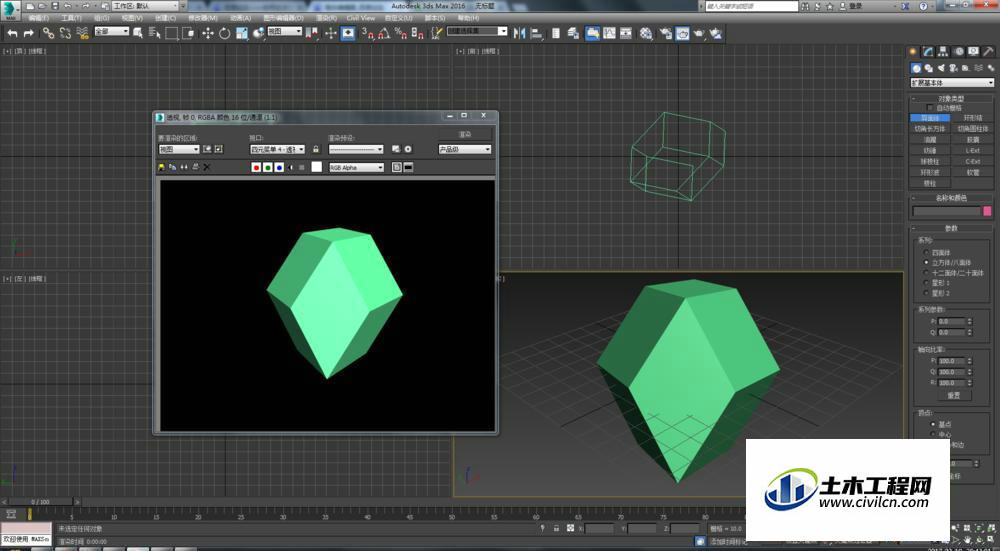Screen dimensions: 1000x551
Task: Select the Link tool (chain icon)
Action: click(x=48, y=33)
